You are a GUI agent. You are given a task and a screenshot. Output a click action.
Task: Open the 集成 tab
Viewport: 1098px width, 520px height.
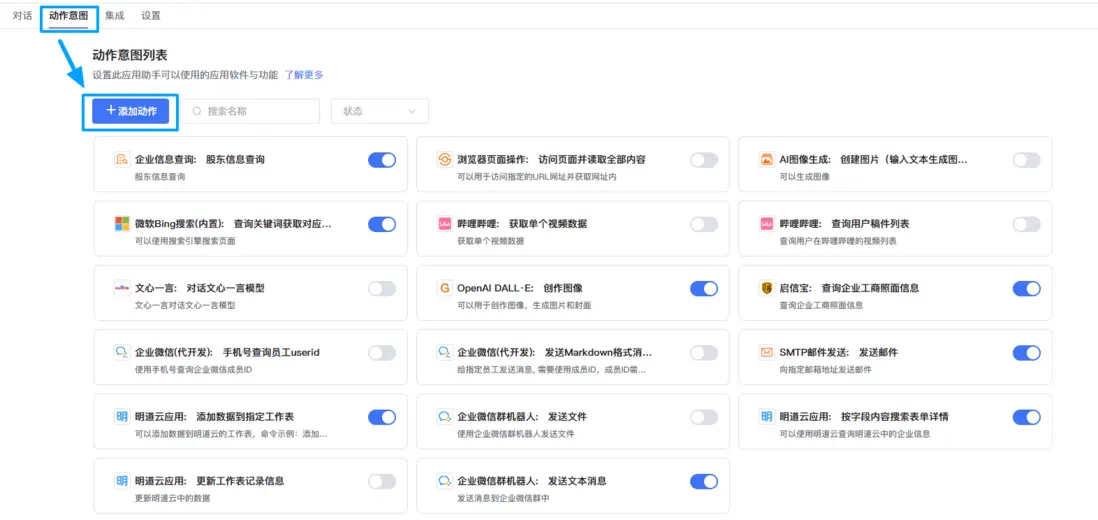point(115,15)
